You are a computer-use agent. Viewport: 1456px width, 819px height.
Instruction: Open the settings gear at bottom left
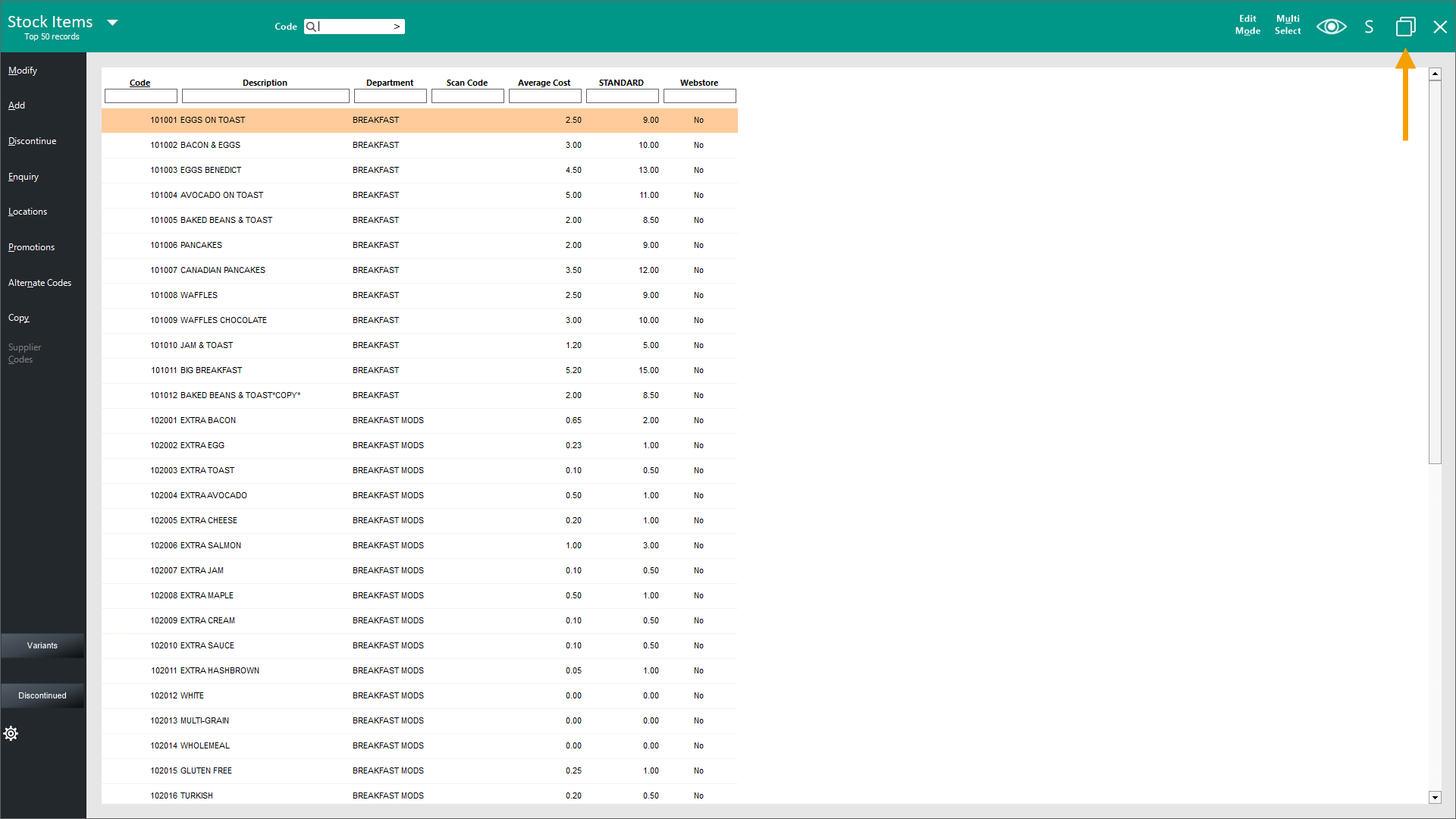click(x=11, y=733)
